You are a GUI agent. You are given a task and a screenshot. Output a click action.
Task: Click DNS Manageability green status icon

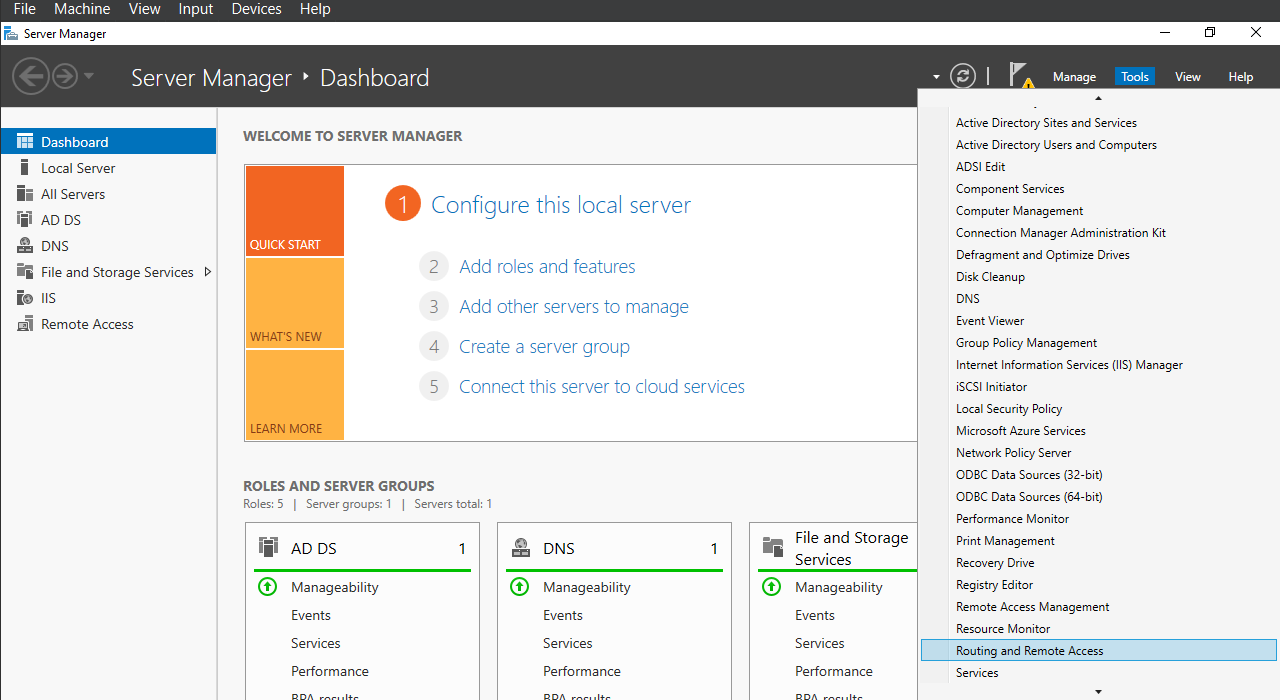pyautogui.click(x=519, y=587)
